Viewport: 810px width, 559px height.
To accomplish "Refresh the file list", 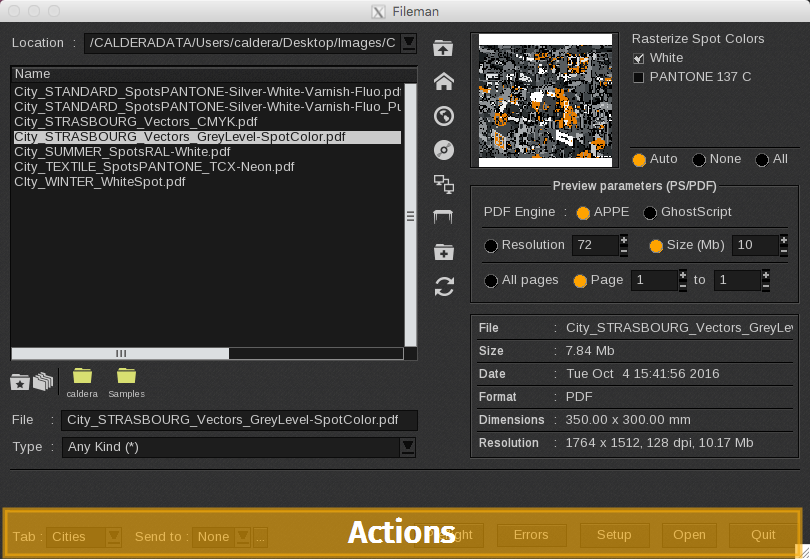I will (x=444, y=287).
